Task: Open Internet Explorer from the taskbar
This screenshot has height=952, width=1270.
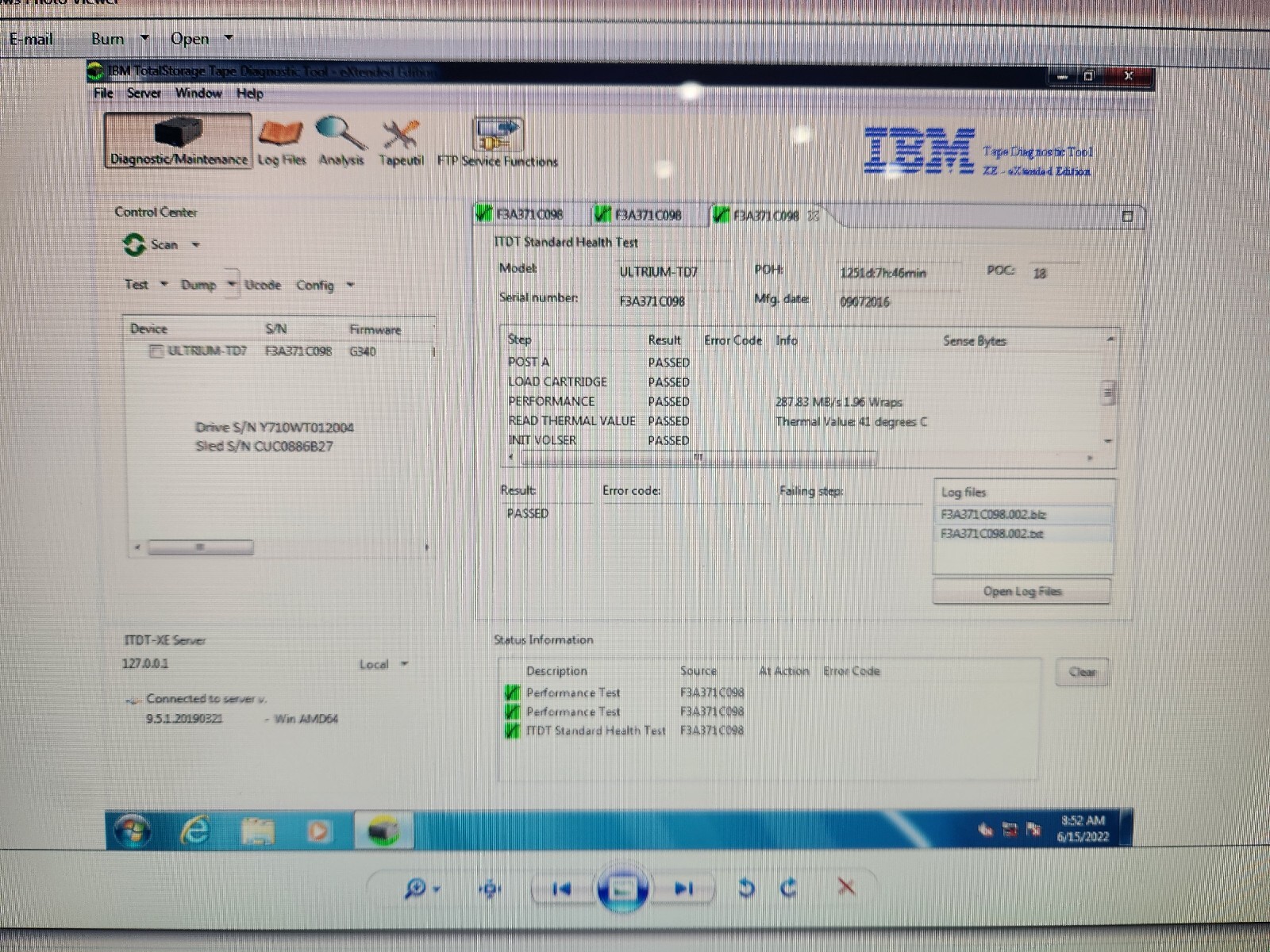Action: [x=194, y=831]
